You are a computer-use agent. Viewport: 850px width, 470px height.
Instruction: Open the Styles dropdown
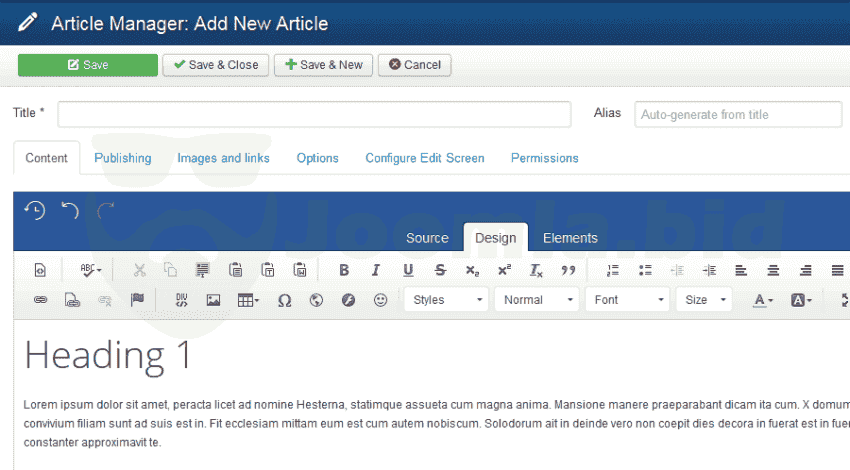tap(446, 300)
